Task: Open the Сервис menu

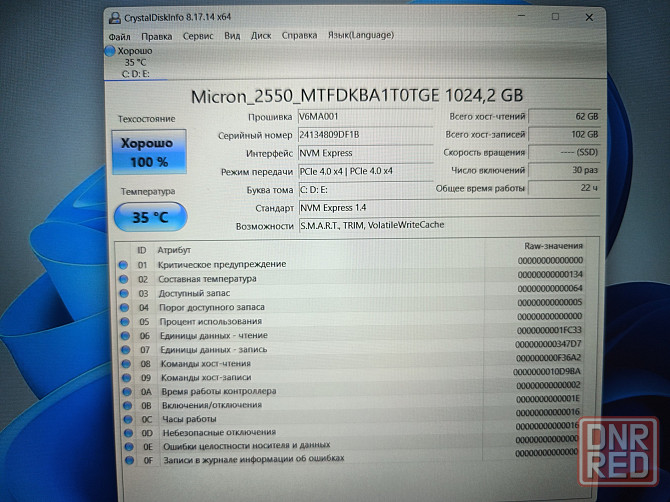Action: [x=198, y=36]
